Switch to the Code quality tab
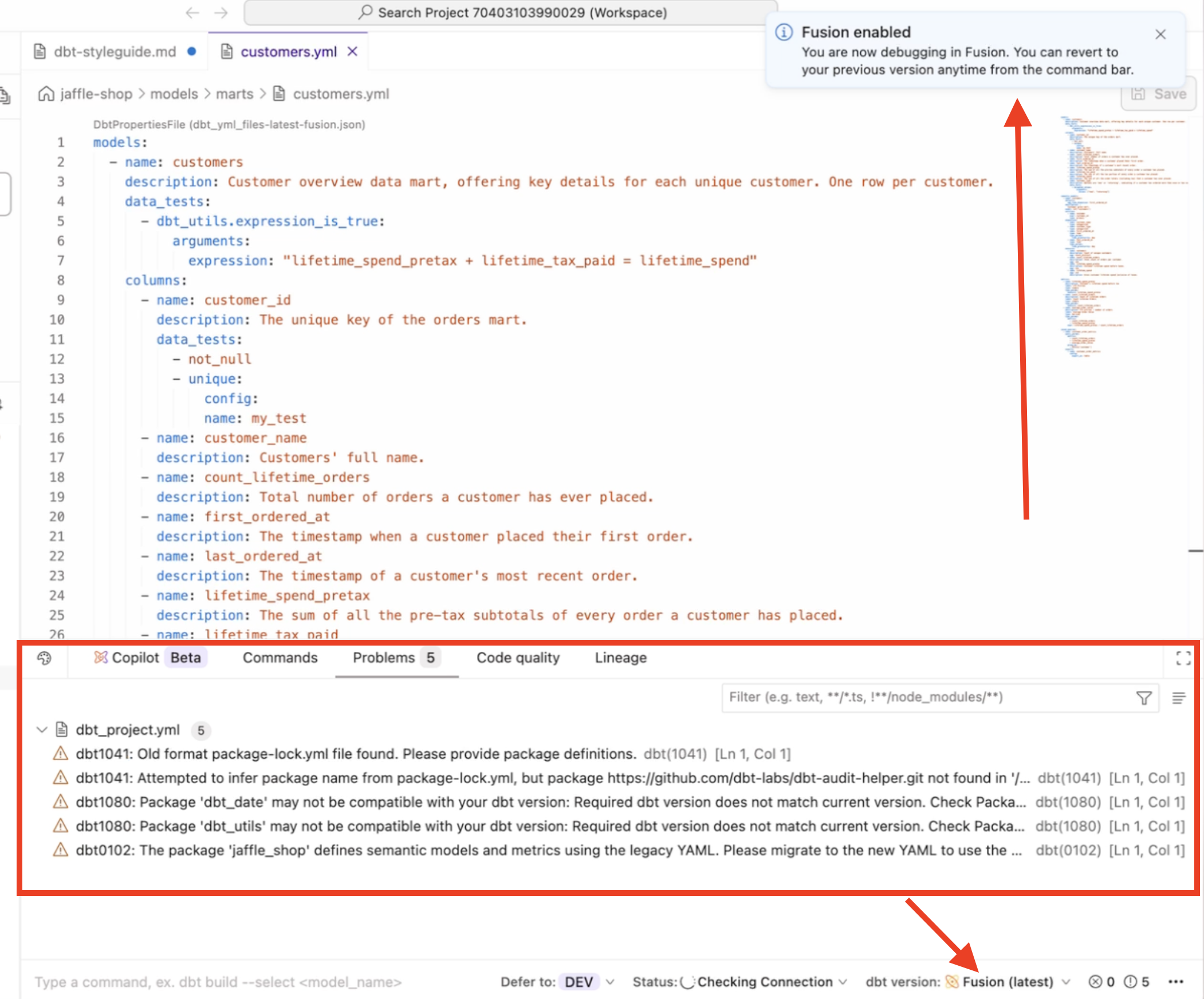Image resolution: width=1204 pixels, height=999 pixels. coord(517,658)
